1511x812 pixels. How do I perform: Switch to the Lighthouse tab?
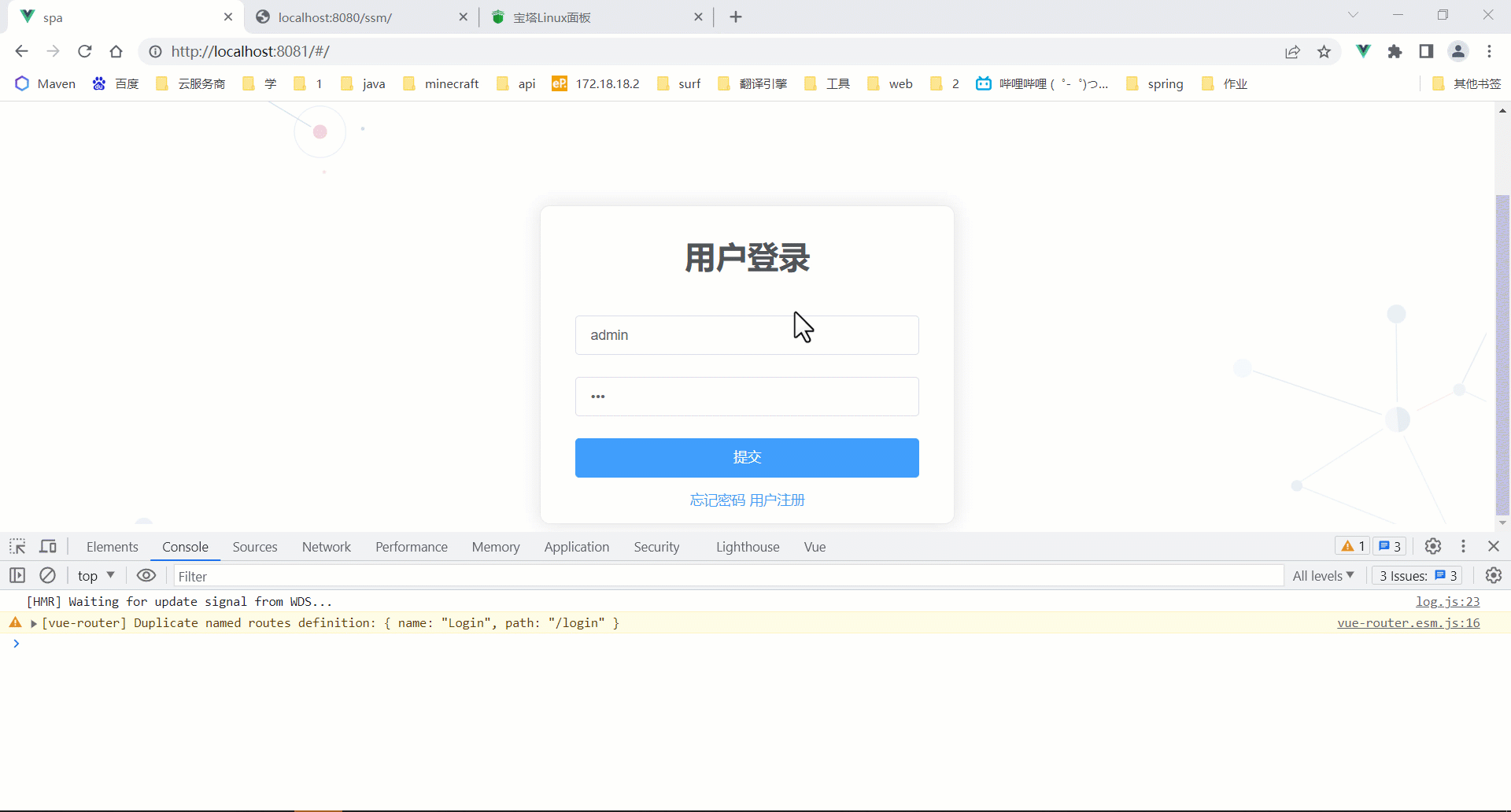[x=748, y=547]
